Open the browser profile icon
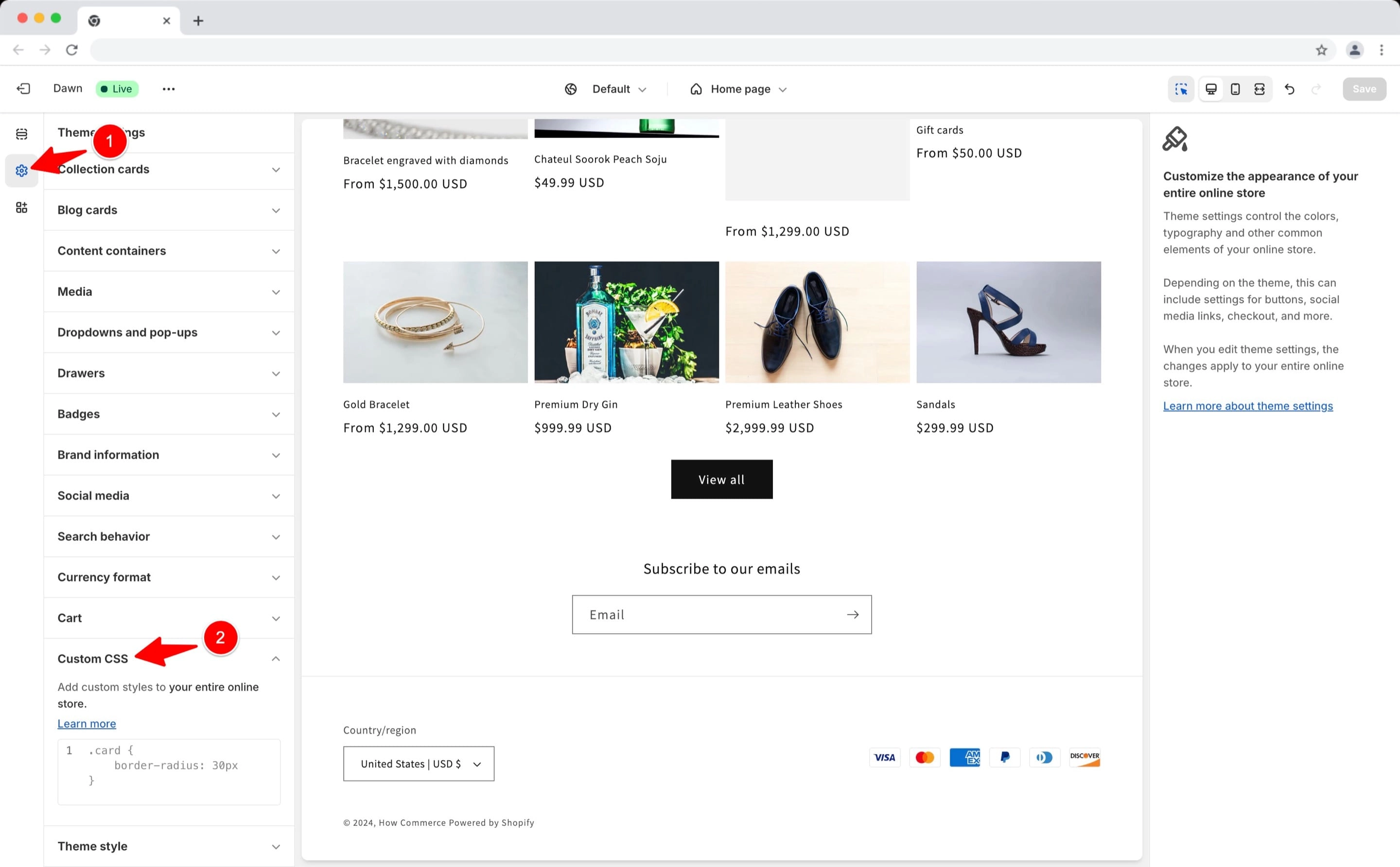The image size is (1400, 867). 1354,50
